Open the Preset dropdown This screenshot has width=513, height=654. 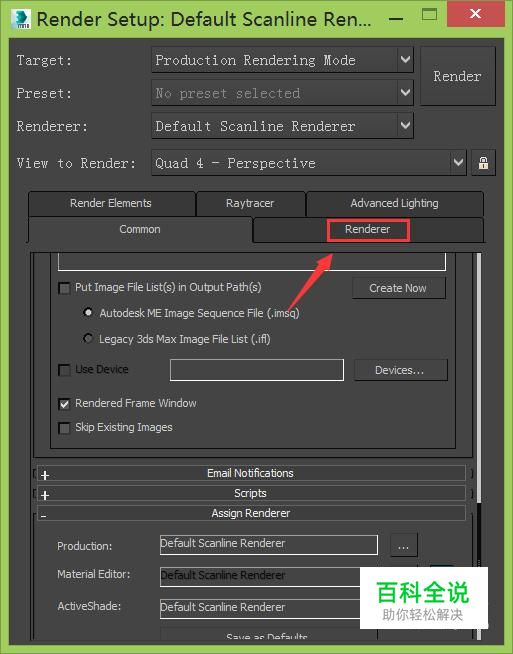282,93
